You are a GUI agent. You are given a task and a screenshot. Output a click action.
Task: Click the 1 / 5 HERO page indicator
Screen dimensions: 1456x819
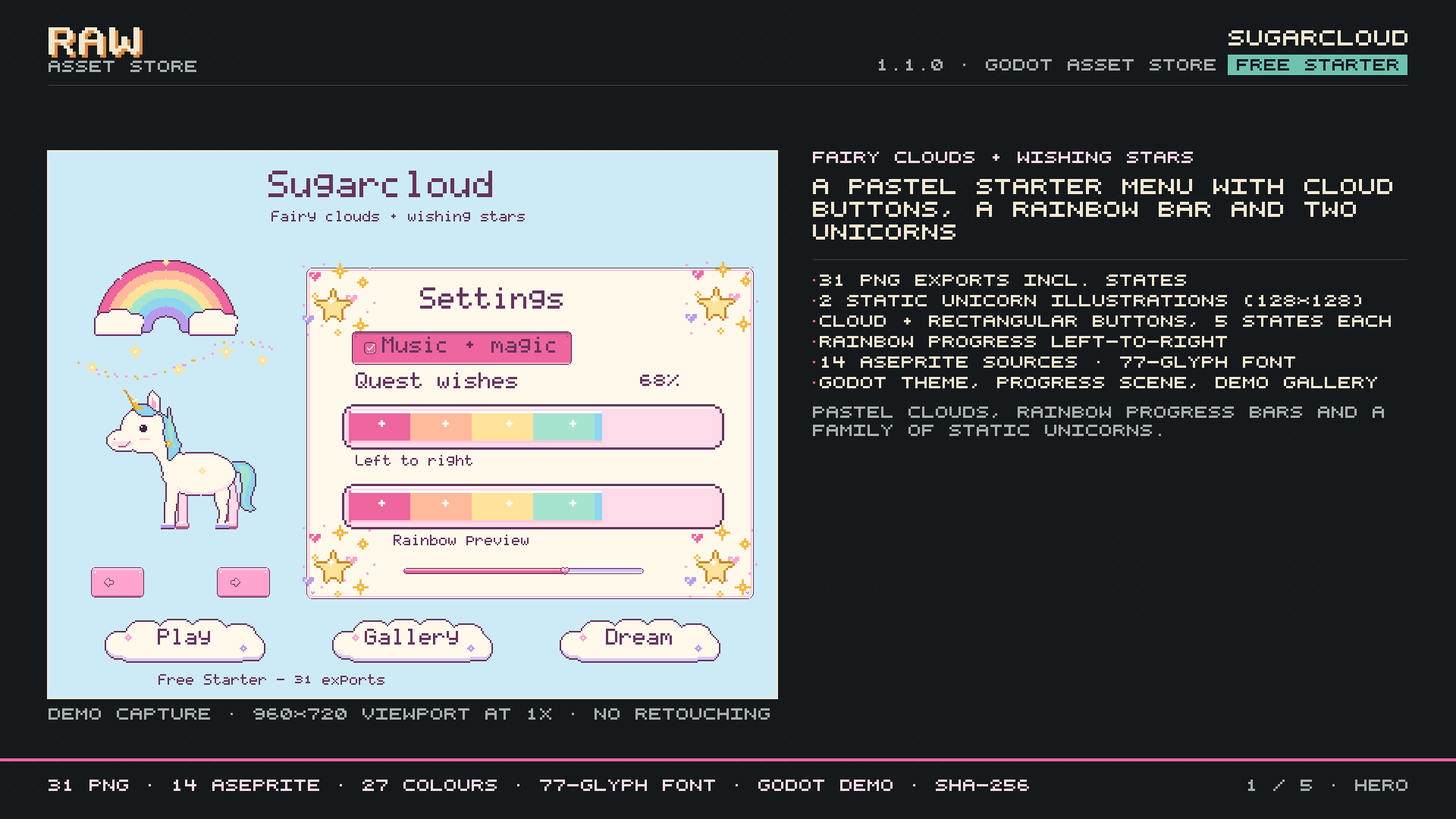[x=1327, y=786]
